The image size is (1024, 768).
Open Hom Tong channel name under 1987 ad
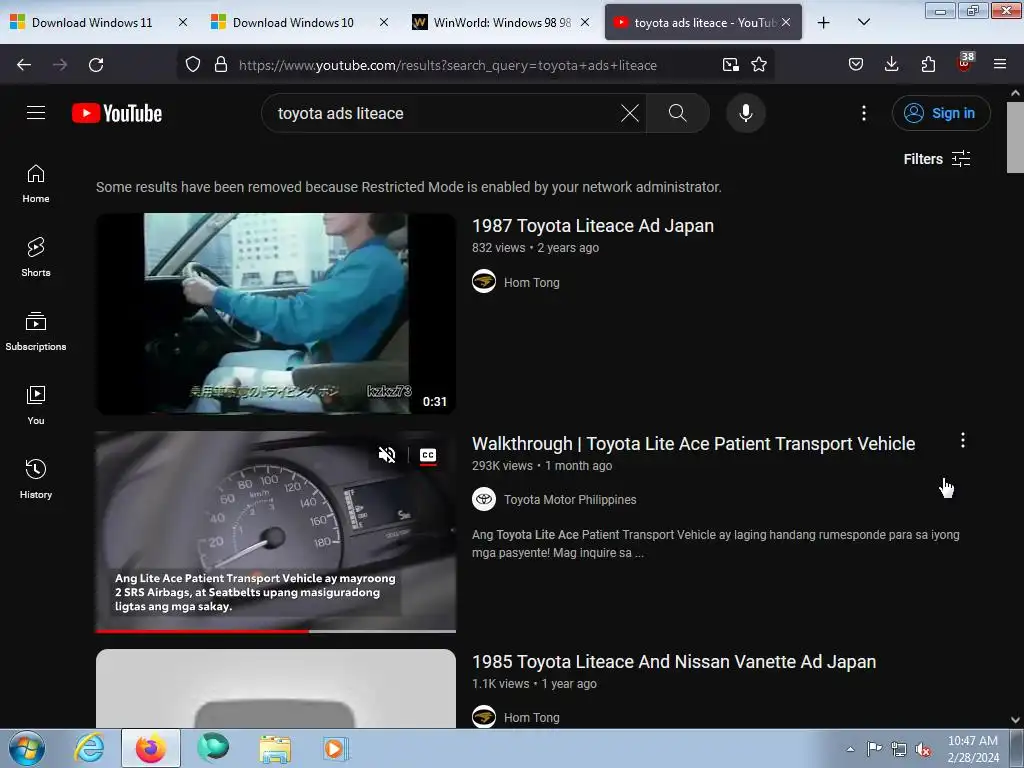[x=531, y=282]
